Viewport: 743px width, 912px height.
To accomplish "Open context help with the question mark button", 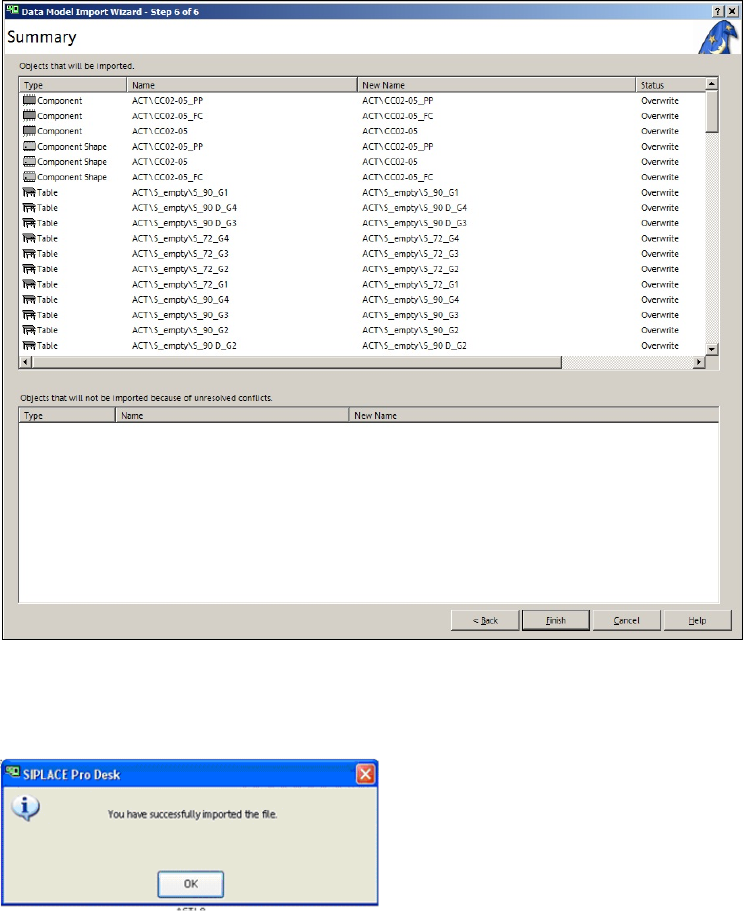I will [x=718, y=11].
